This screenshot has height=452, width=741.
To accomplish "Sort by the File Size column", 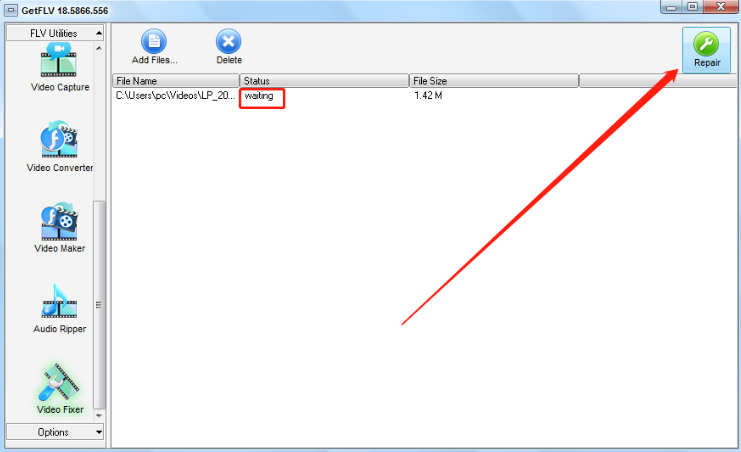I will (x=494, y=81).
